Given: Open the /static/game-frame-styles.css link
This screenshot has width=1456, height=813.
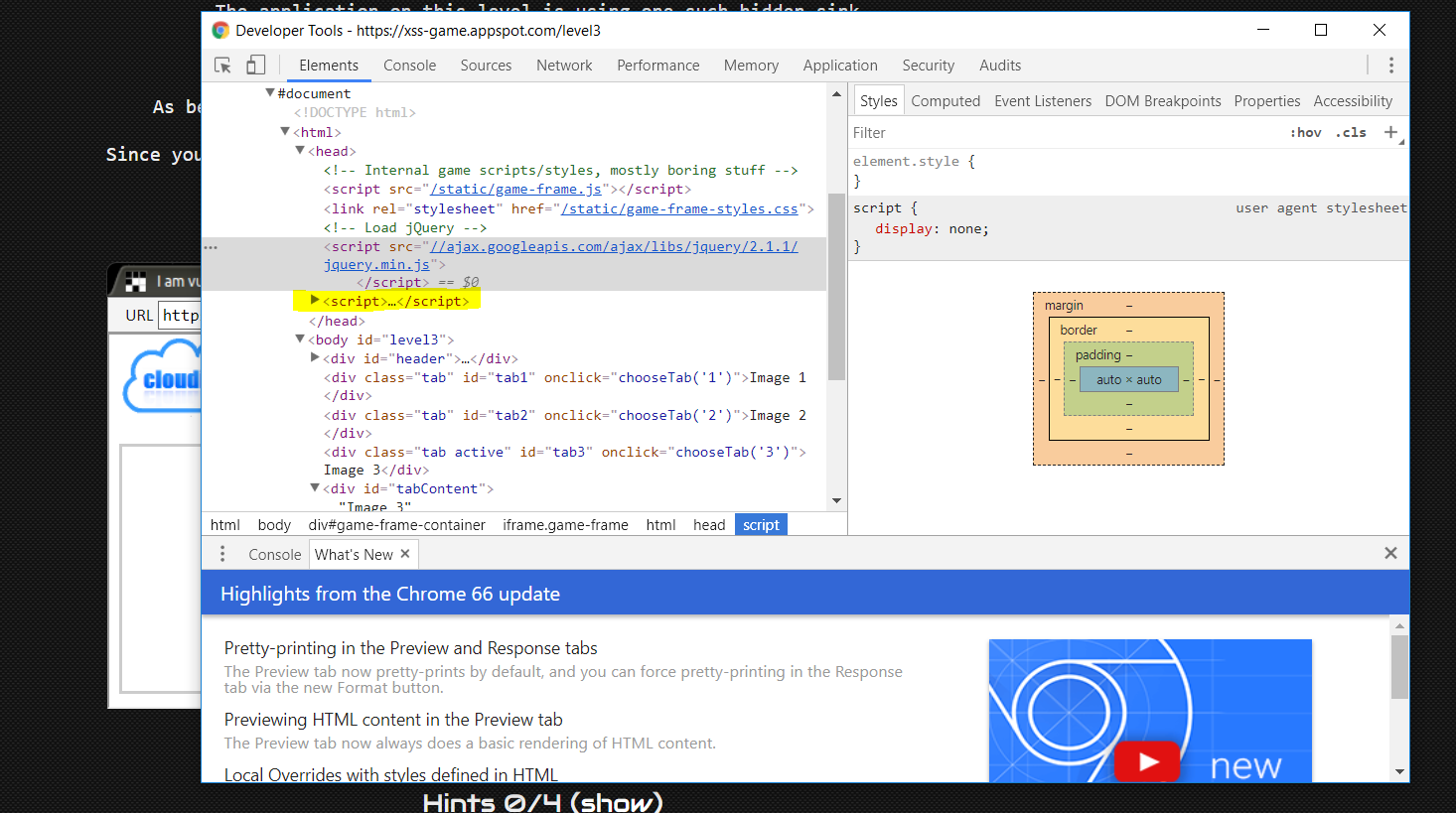Looking at the screenshot, I should coord(679,208).
